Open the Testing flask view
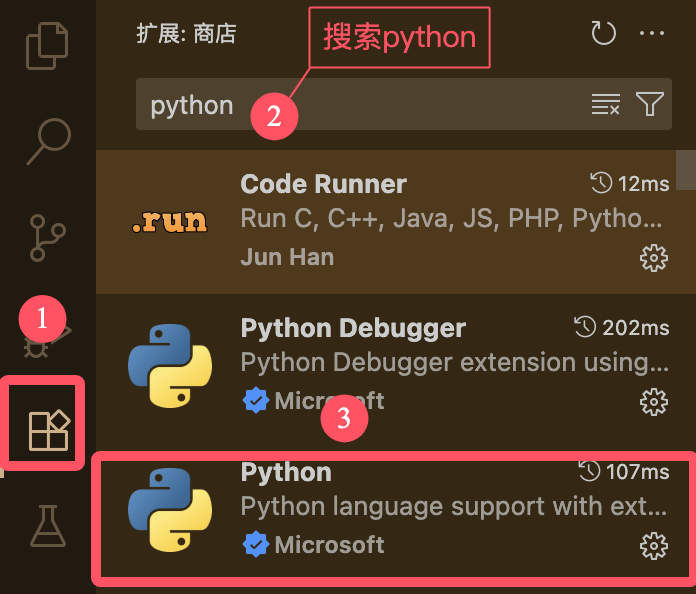696x594 pixels. [48, 526]
